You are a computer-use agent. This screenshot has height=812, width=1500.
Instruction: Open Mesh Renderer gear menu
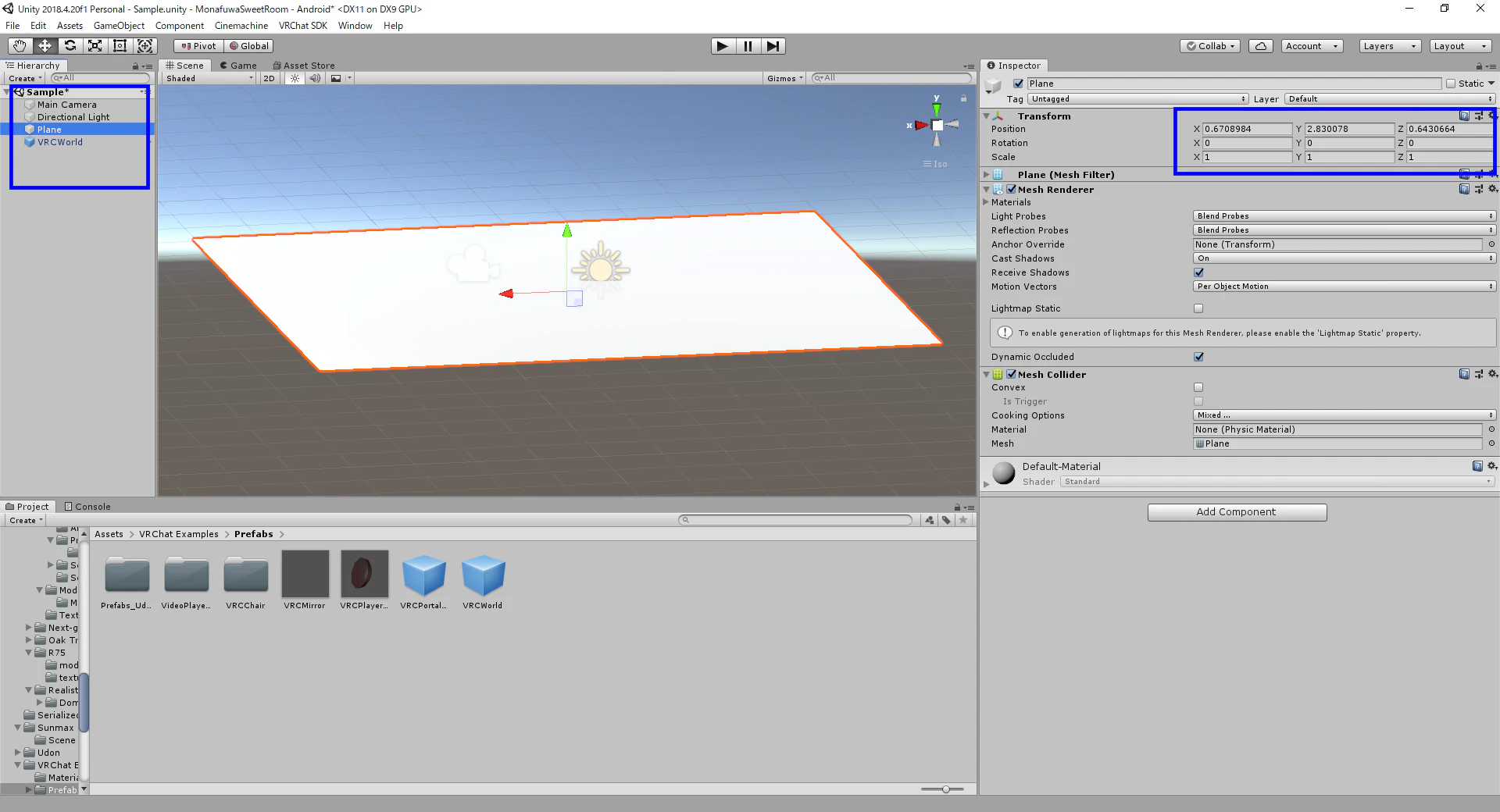[1492, 189]
